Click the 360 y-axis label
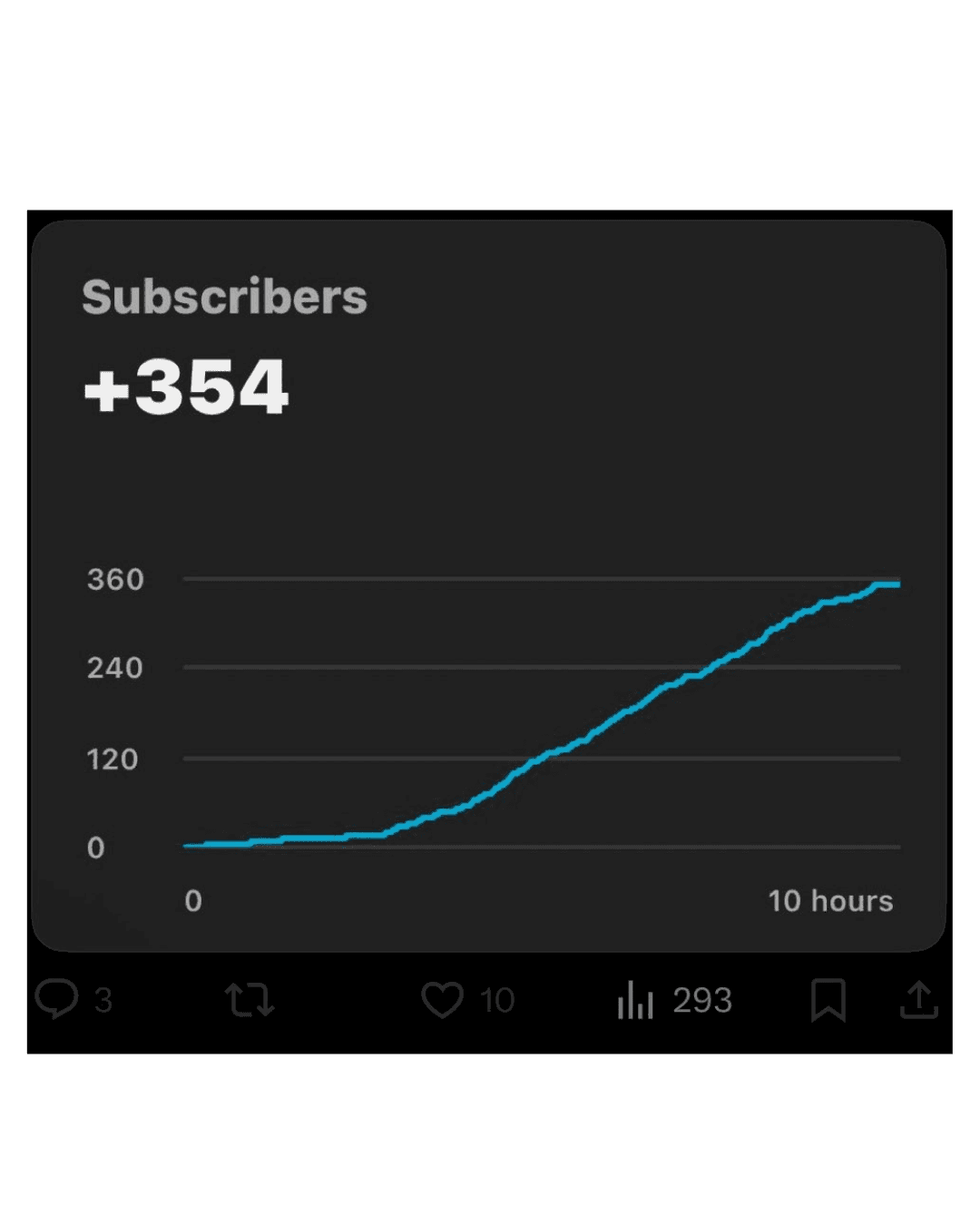The width and height of the screenshot is (980, 1225). [x=115, y=579]
